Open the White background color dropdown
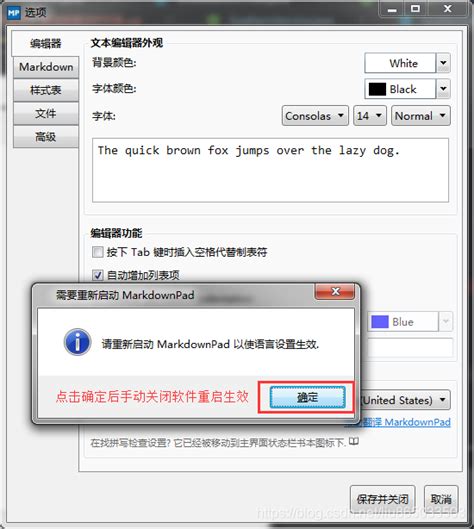Screen dimensions: 474x529 click(x=443, y=63)
